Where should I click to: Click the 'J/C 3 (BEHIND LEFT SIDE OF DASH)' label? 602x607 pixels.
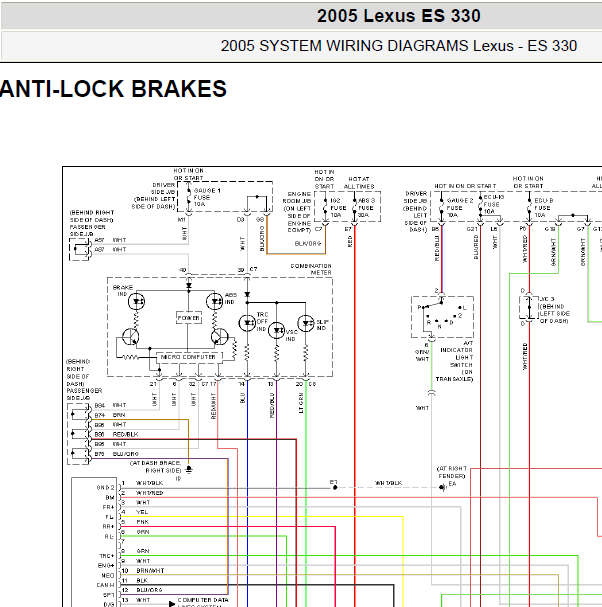tap(554, 310)
